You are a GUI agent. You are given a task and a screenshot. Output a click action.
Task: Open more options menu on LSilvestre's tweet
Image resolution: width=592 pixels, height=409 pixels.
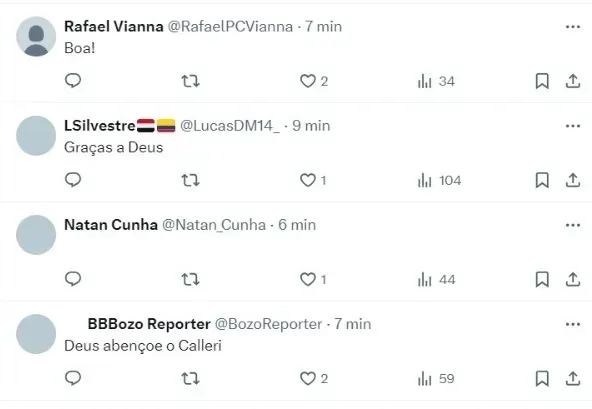[x=573, y=126]
